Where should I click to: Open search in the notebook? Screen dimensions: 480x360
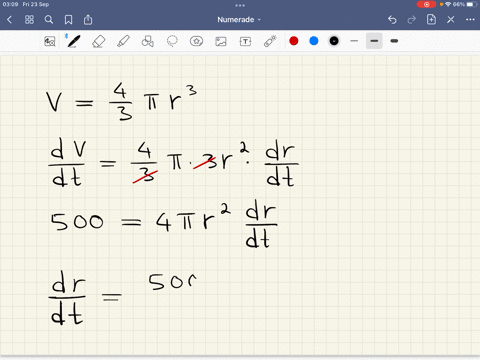coord(49,20)
